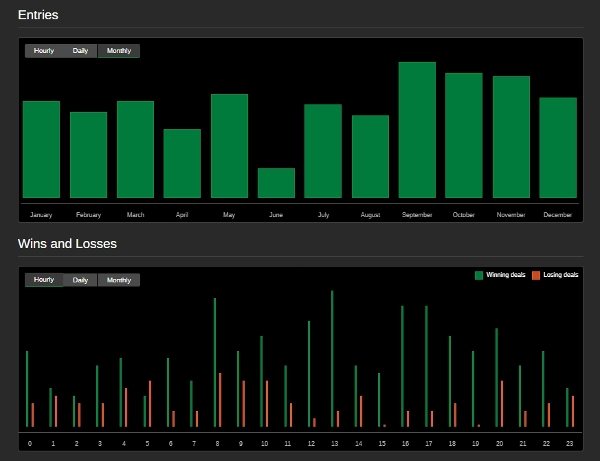
Task: Click the 'November' axis label
Action: tap(511, 215)
